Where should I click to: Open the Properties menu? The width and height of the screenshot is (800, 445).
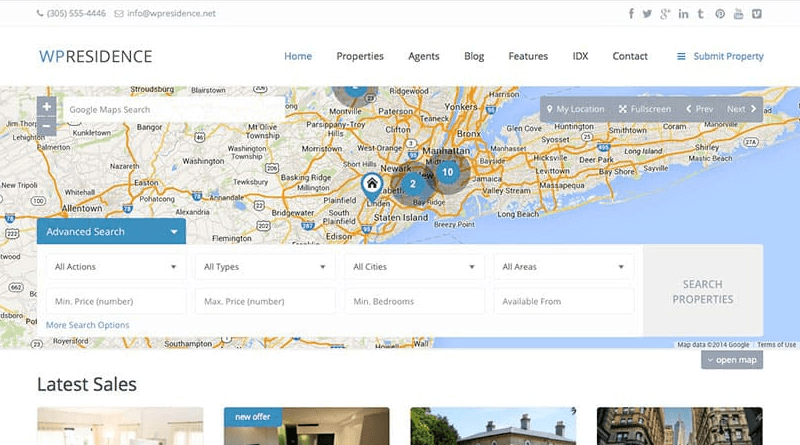tap(360, 56)
